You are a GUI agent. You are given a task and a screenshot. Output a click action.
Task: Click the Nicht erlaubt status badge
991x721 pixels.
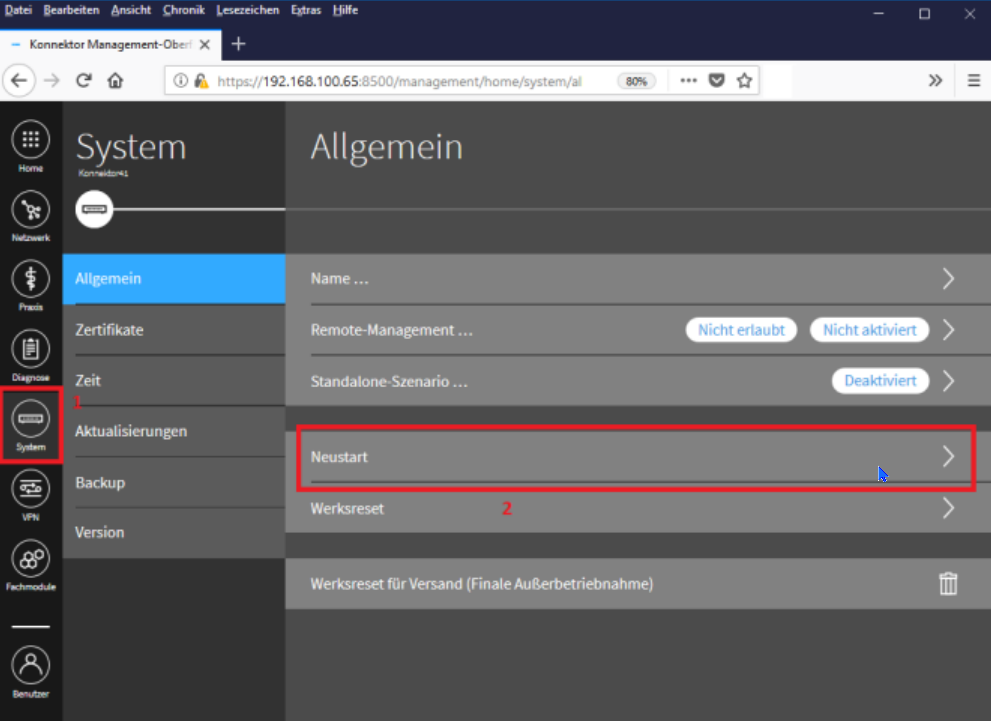click(741, 330)
